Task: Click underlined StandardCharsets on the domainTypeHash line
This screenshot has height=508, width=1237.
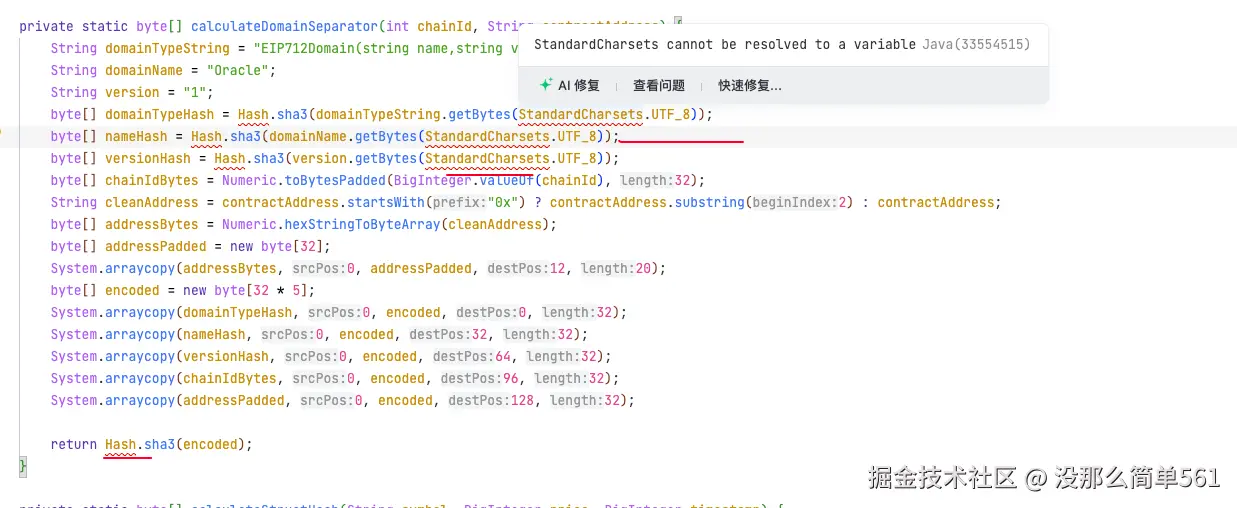Action: click(x=580, y=114)
